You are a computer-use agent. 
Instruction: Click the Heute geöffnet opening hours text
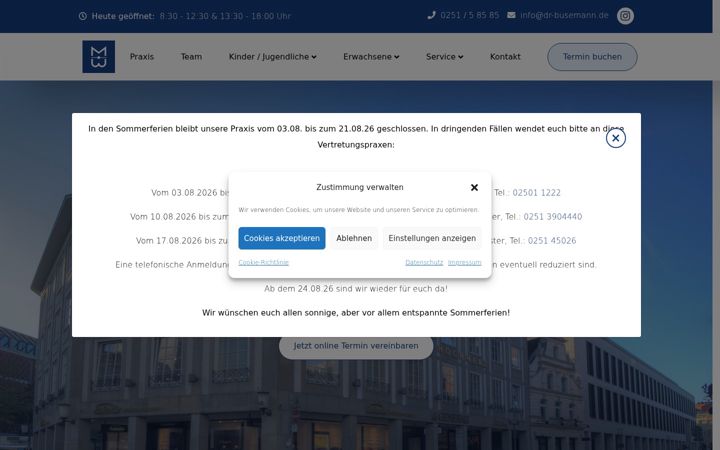pos(191,16)
